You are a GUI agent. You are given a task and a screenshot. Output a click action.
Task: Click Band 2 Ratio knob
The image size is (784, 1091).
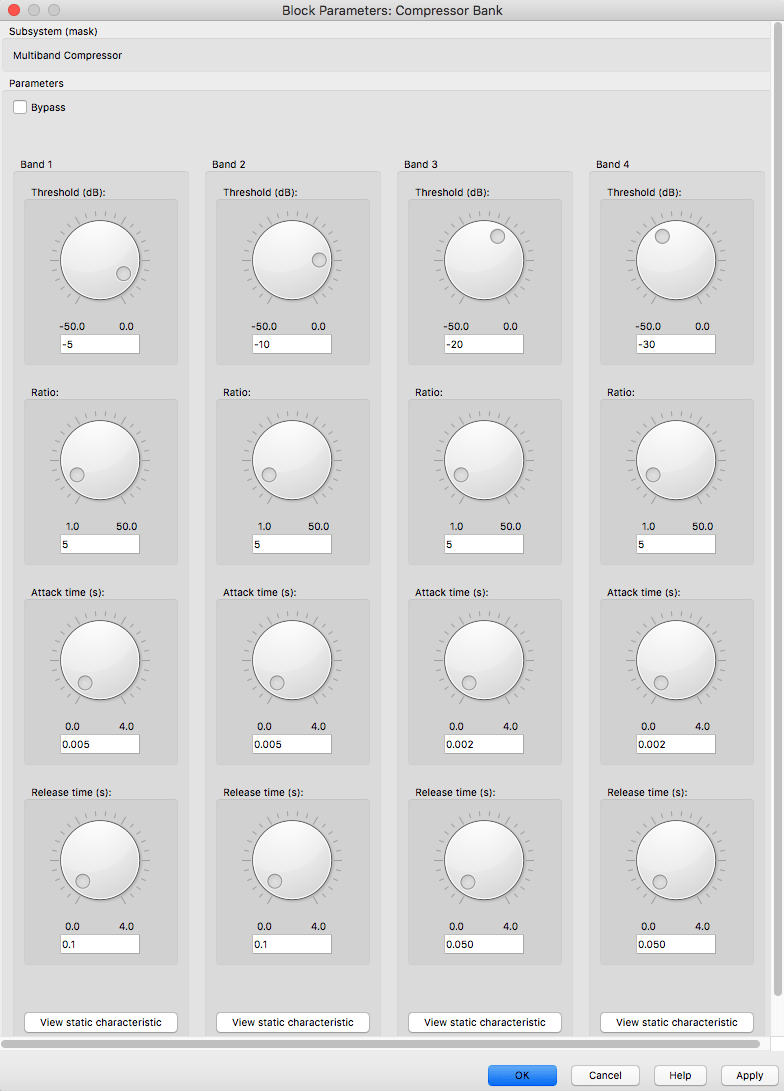point(292,460)
